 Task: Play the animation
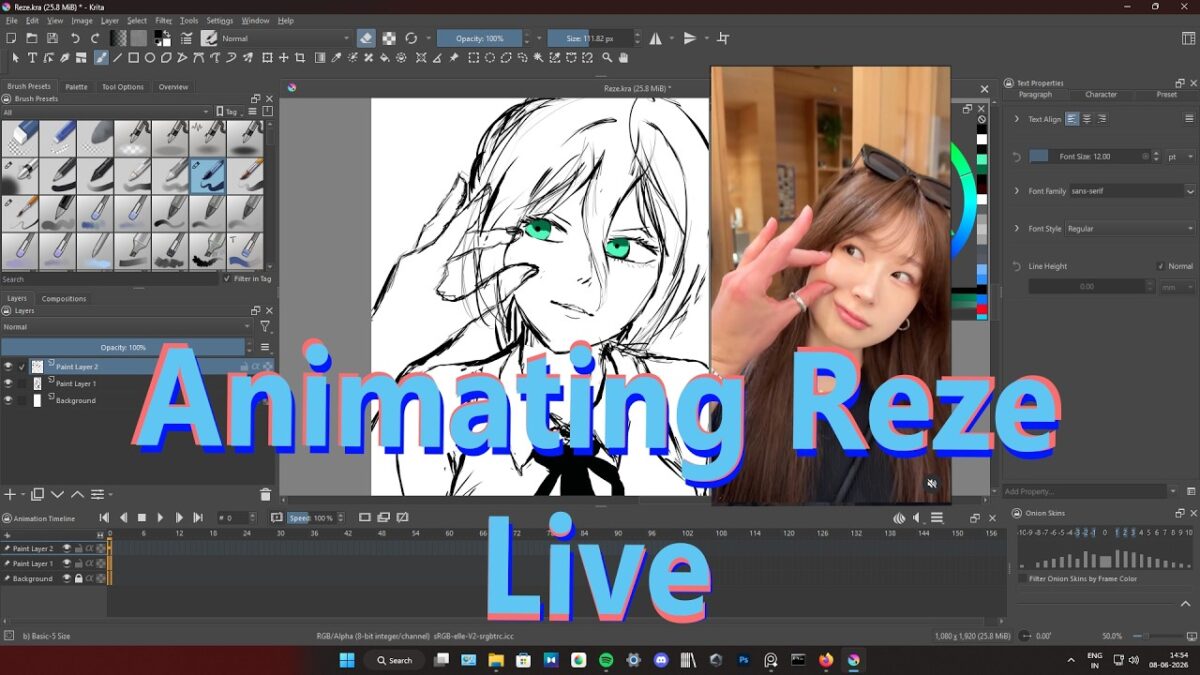point(160,517)
